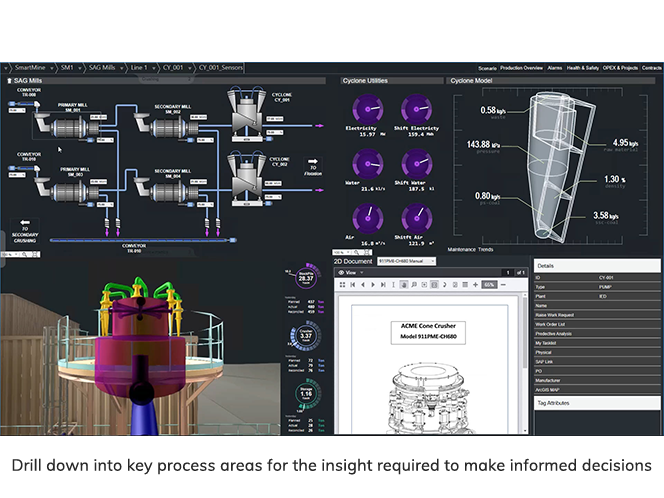The height and width of the screenshot is (498, 664).
Task: Open the Predictive Analysis link
Action: click(556, 333)
